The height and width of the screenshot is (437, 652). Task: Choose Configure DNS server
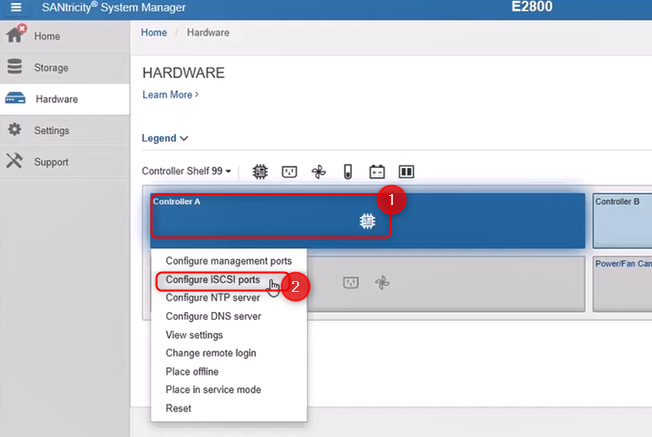click(229, 316)
